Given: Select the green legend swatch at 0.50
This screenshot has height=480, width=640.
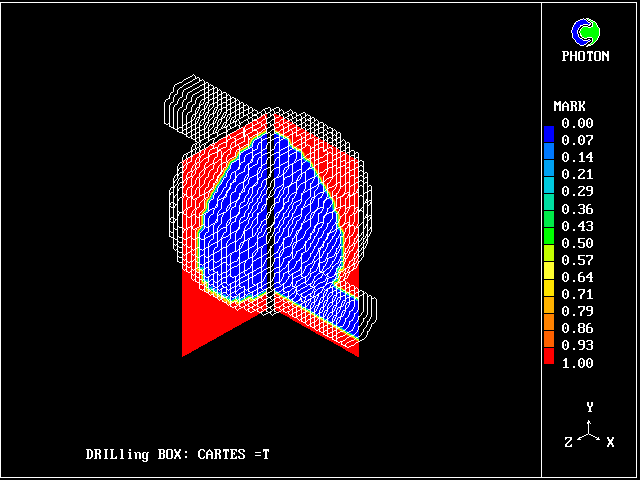Looking at the screenshot, I should [548, 242].
